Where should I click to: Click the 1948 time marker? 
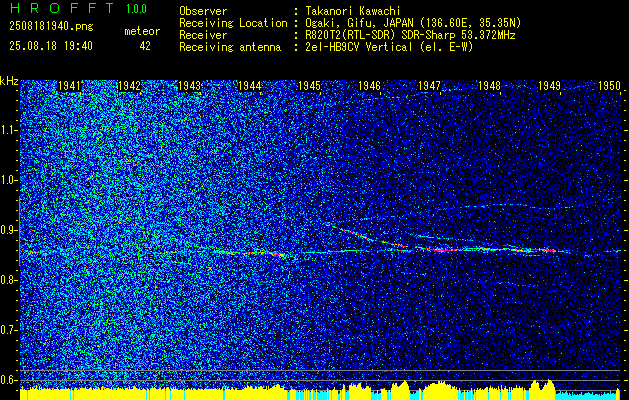(x=490, y=85)
